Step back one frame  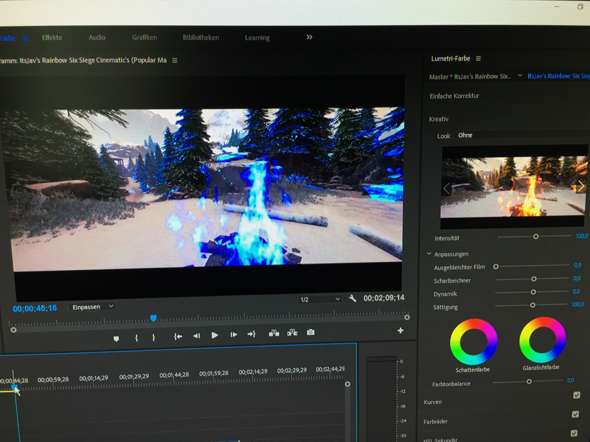196,336
